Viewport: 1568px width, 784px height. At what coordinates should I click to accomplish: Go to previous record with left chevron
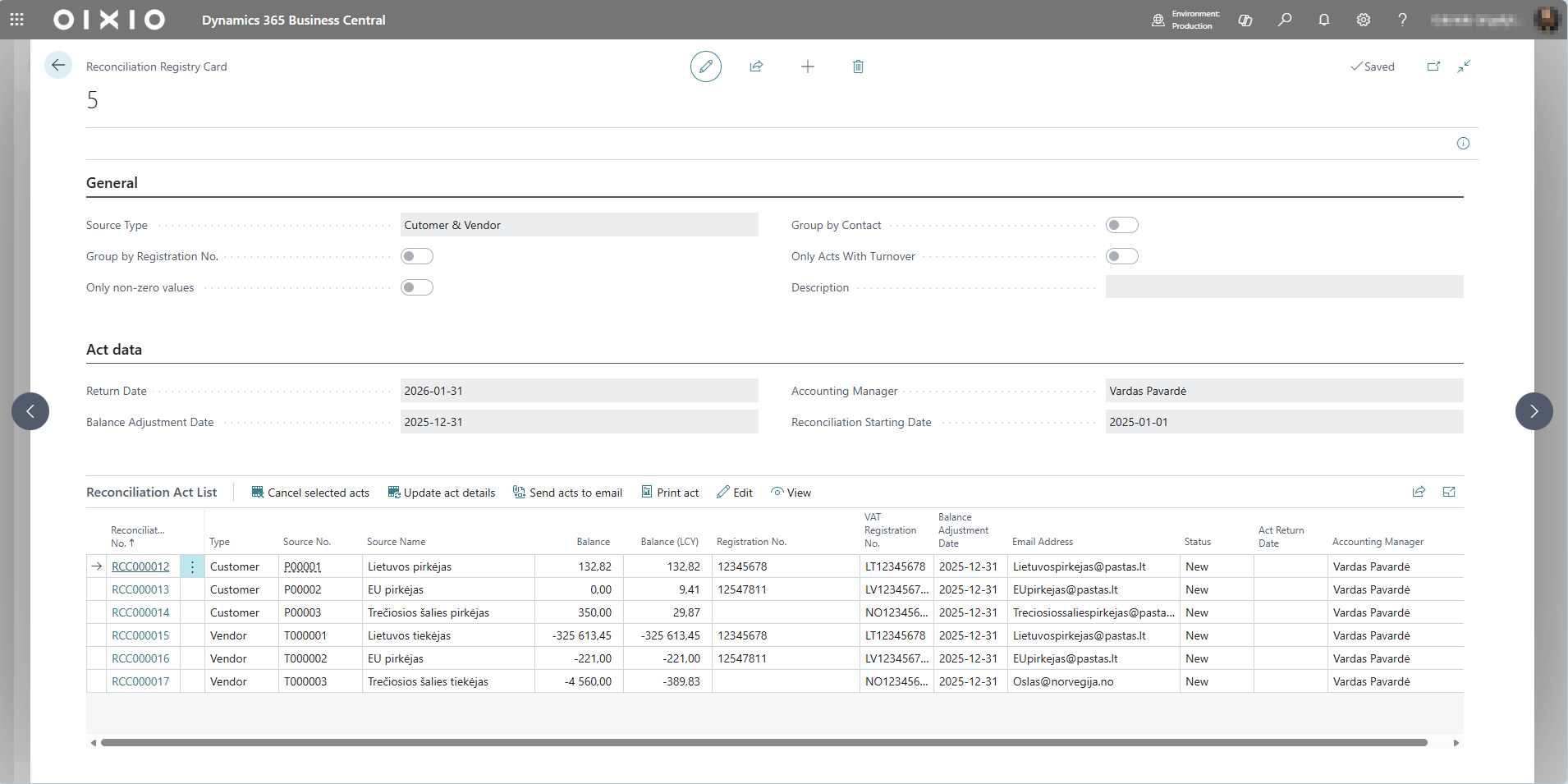30,411
